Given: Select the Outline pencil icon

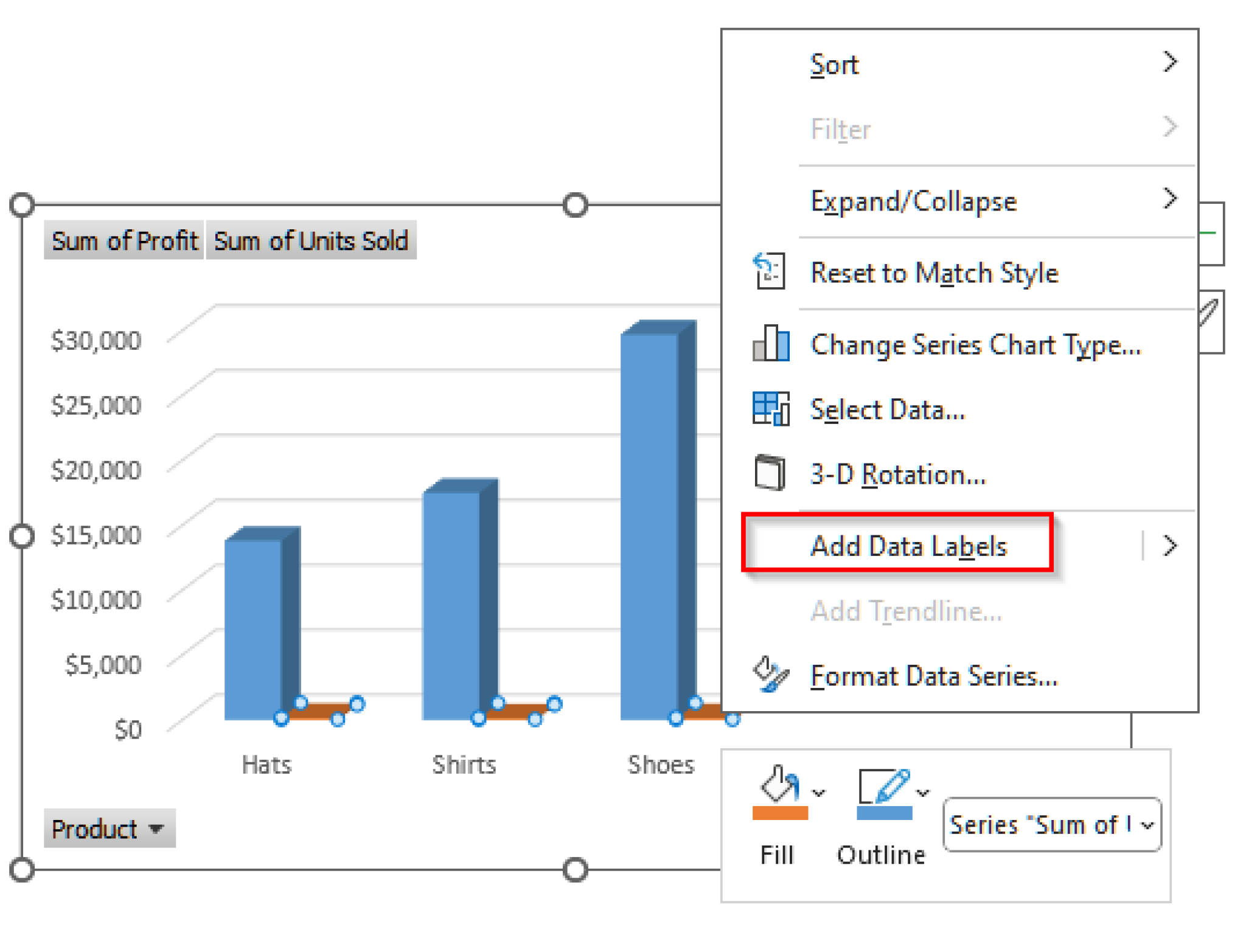Looking at the screenshot, I should pos(883,786).
